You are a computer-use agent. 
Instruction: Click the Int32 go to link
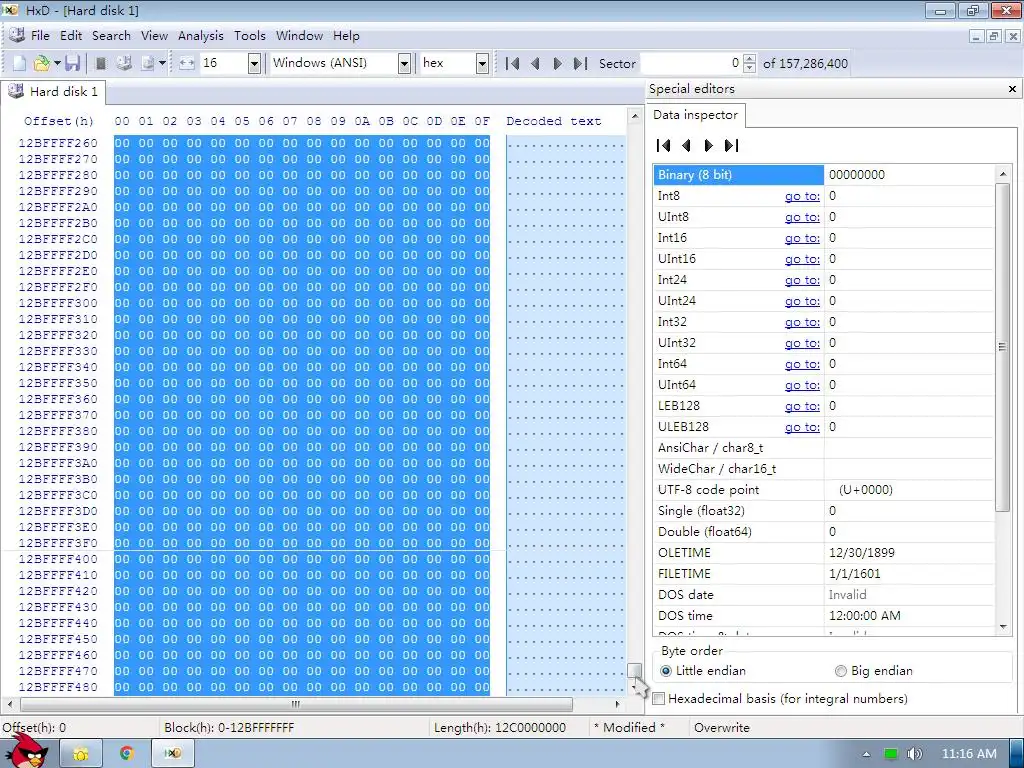point(802,322)
